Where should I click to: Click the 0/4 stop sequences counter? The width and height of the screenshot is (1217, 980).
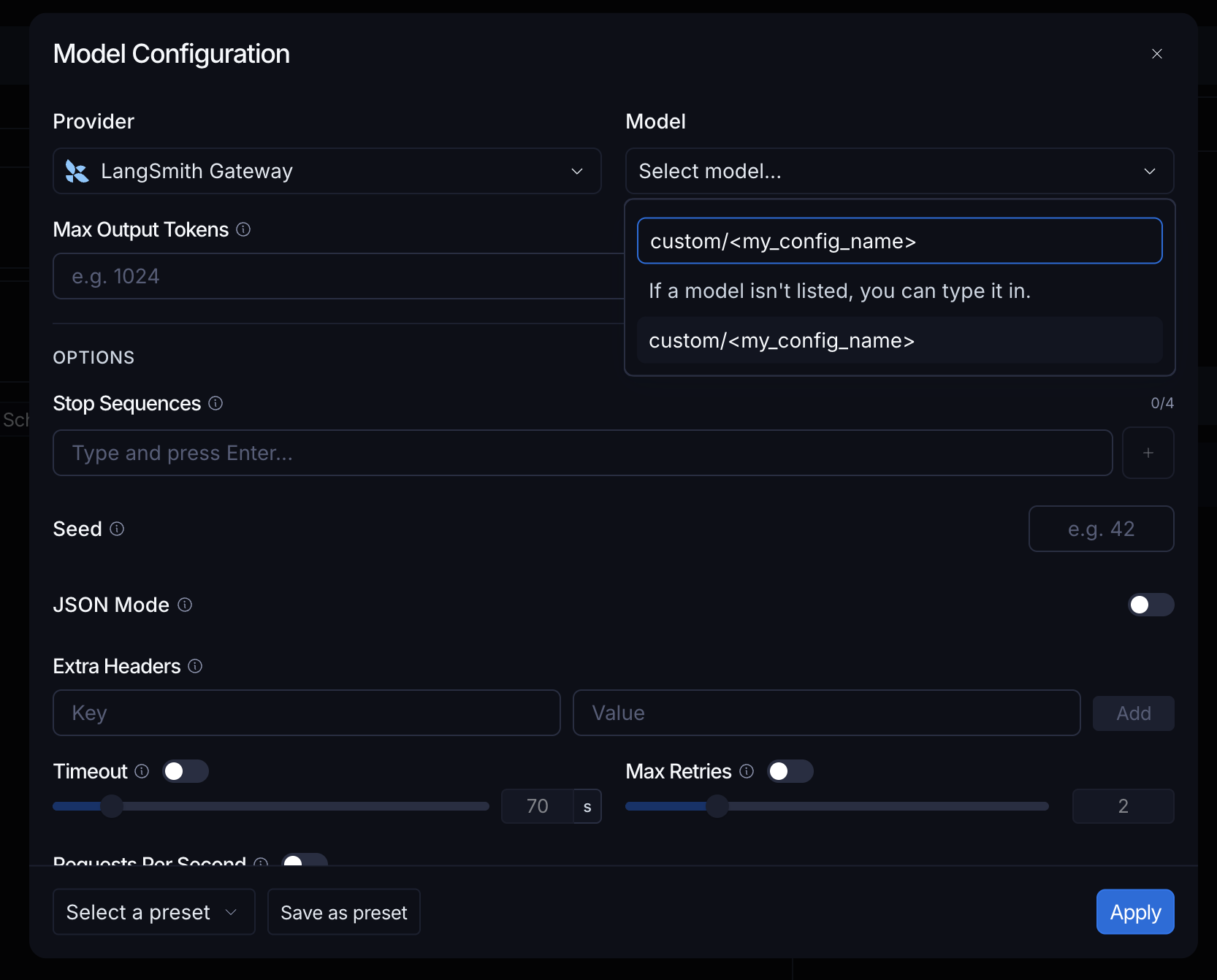pyautogui.click(x=1162, y=403)
